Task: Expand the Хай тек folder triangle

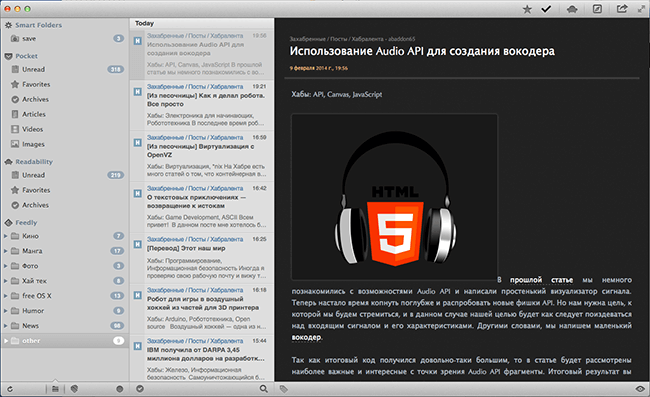Action: [5, 281]
